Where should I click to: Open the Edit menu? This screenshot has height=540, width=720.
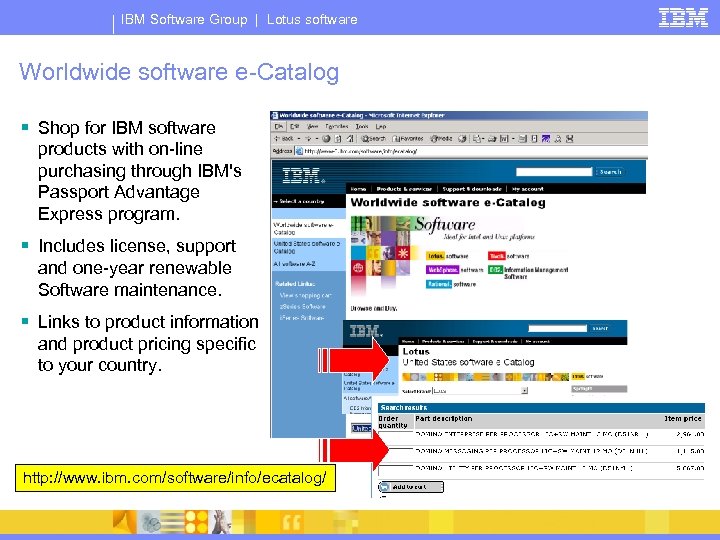294,126
